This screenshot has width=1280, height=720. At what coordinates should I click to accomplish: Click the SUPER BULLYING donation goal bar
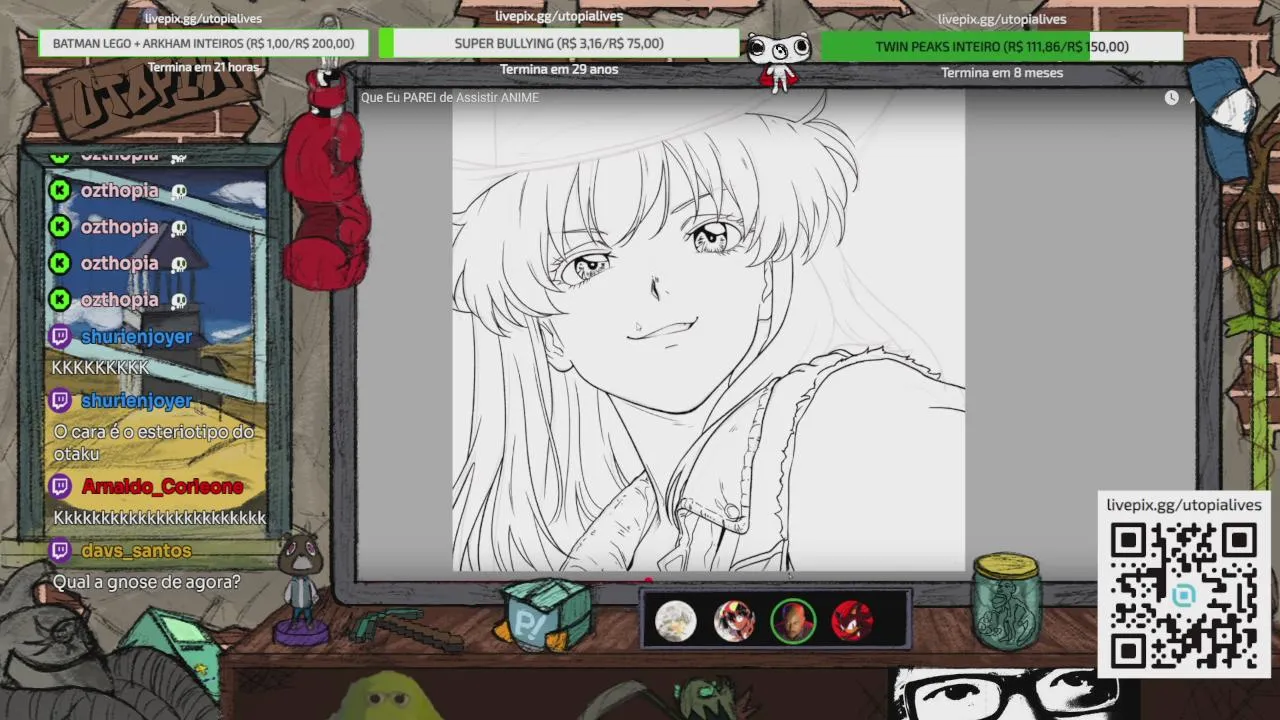tap(559, 44)
